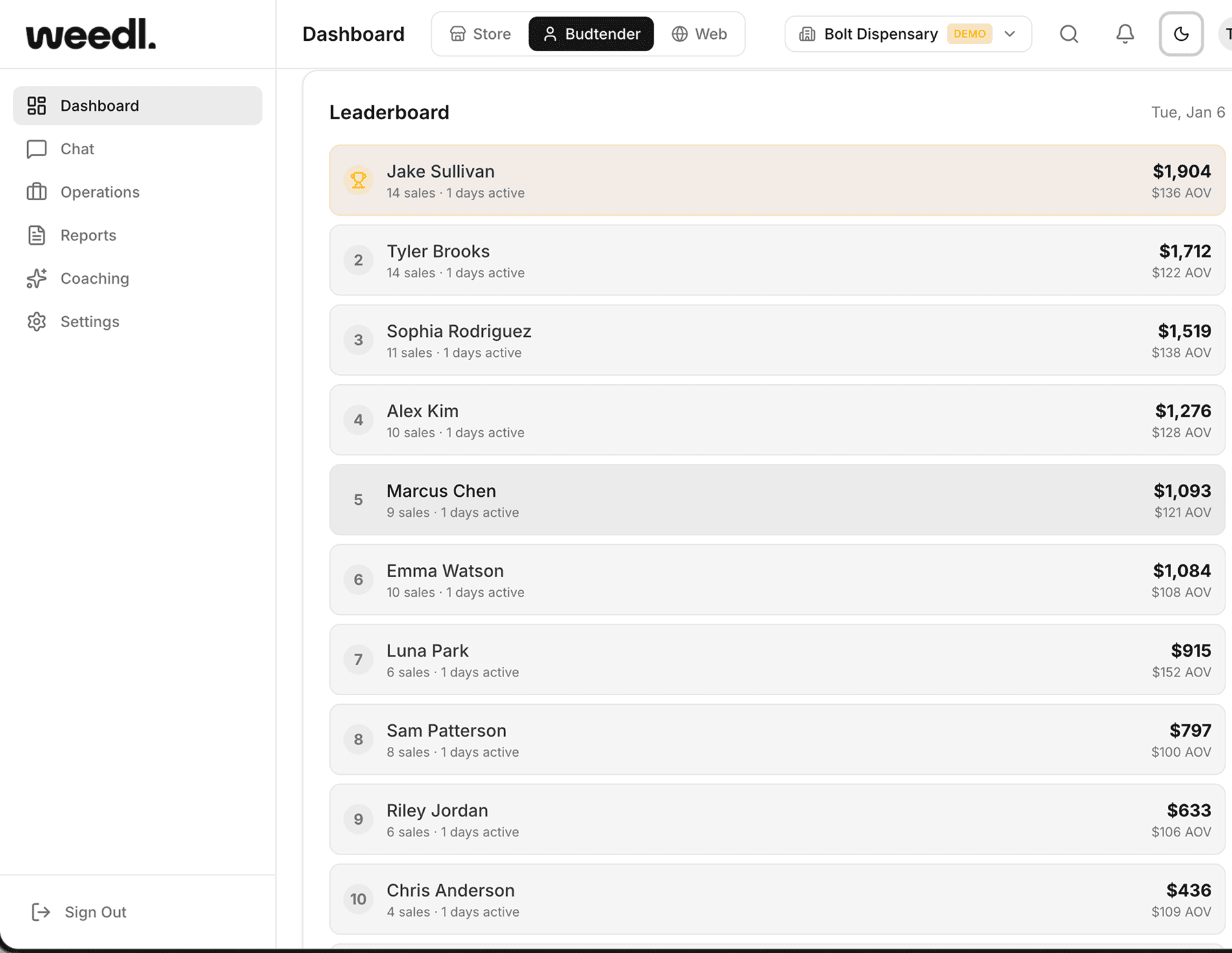Open Settings via the gear icon

coord(37,321)
